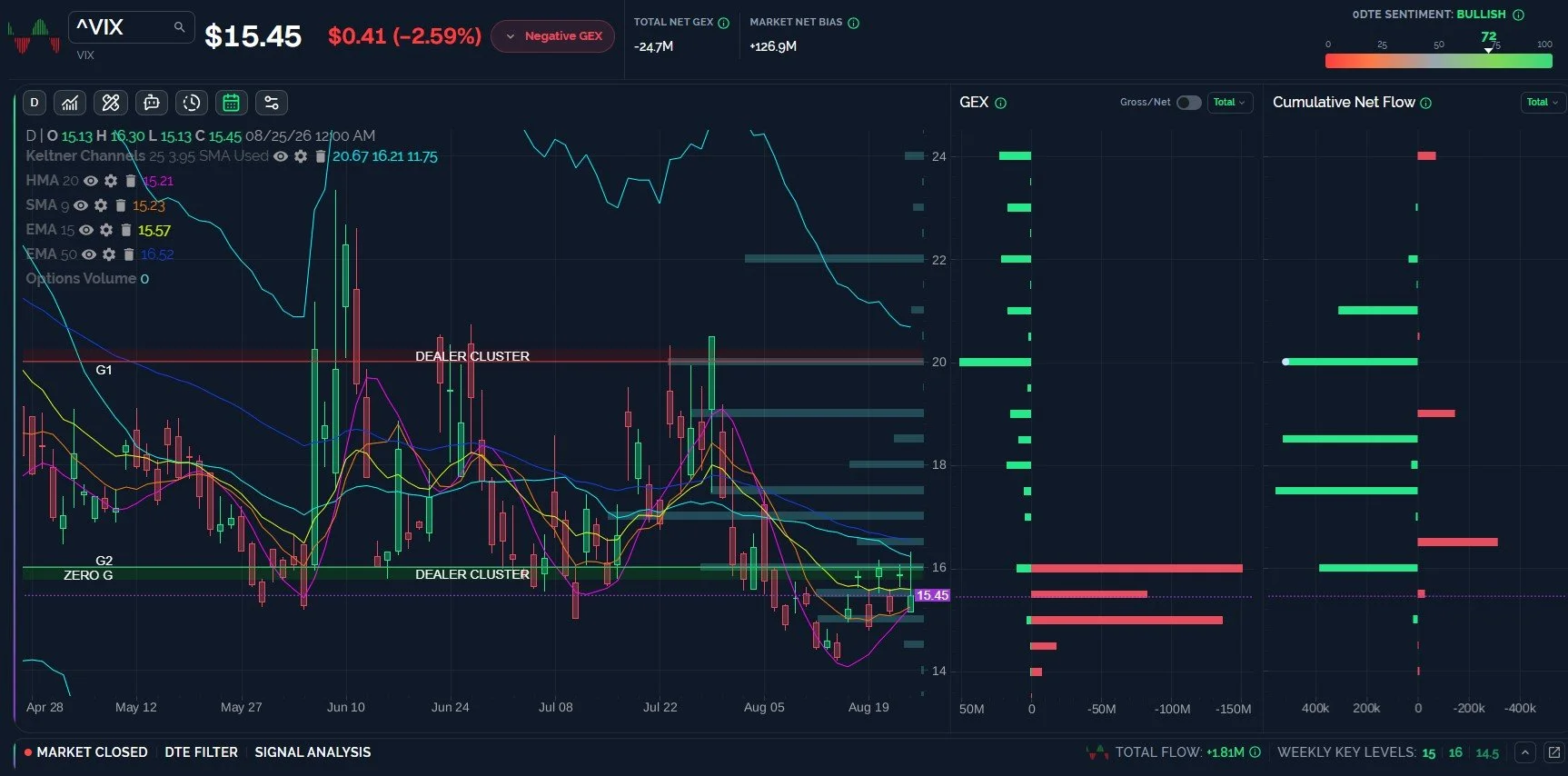
Task: Click the Keltner Channels indicator label
Action: pyautogui.click(x=85, y=156)
